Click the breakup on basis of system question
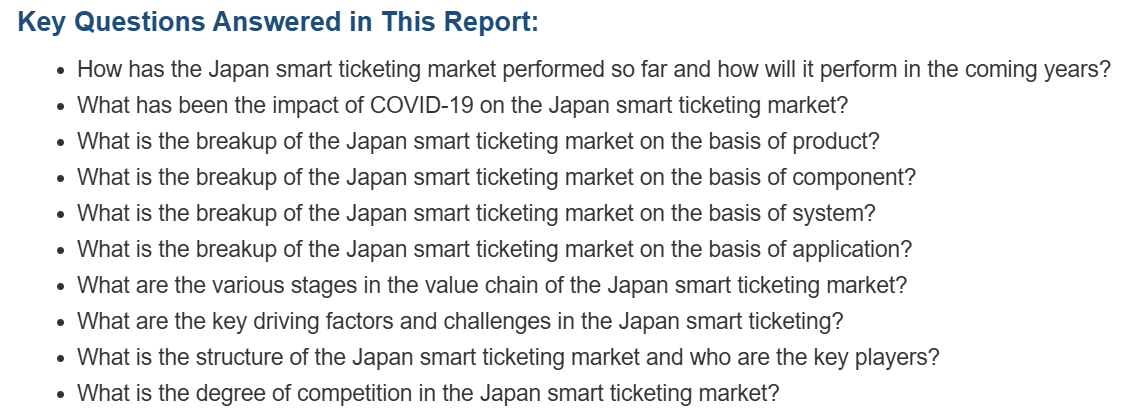 pos(476,213)
